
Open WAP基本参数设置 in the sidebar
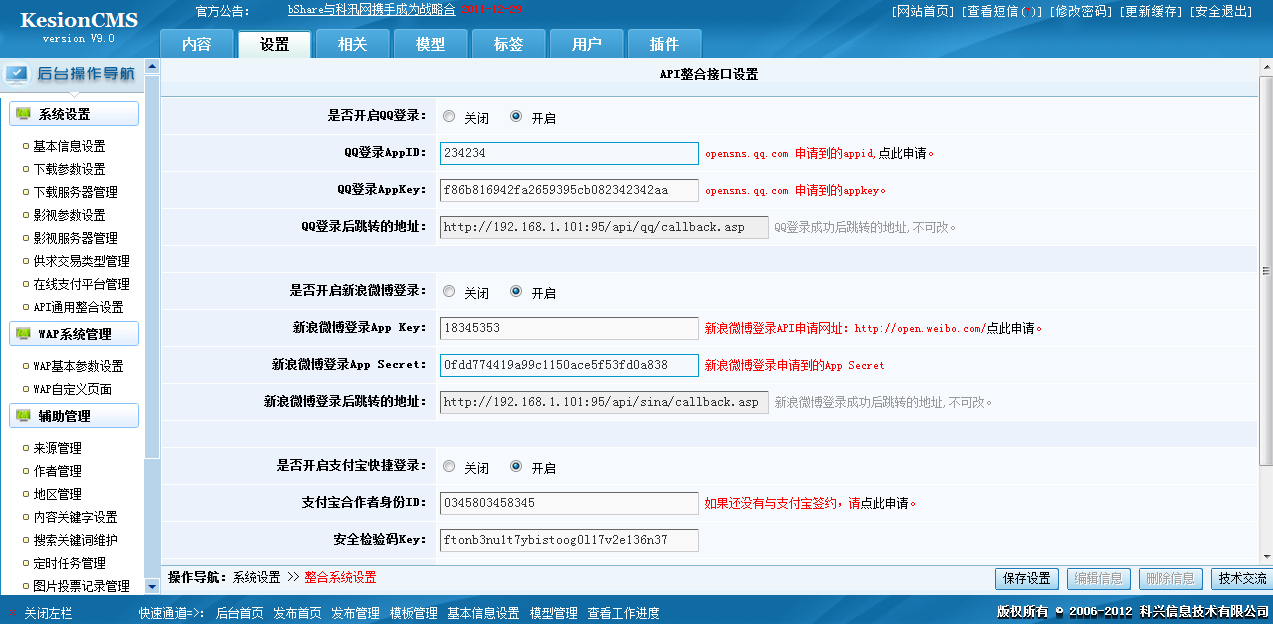click(78, 366)
